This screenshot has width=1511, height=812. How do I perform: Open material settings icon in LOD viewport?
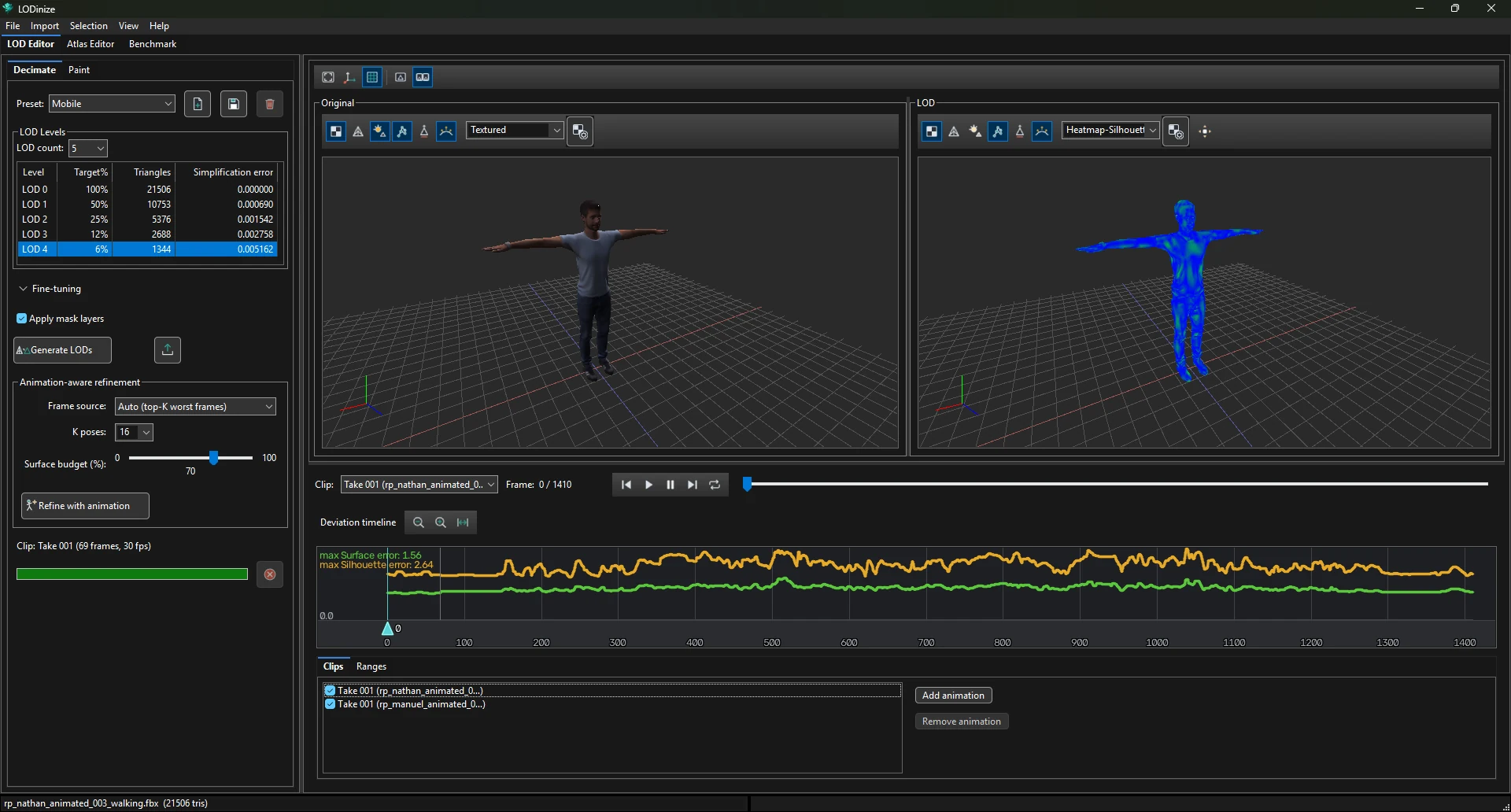pyautogui.click(x=1176, y=131)
